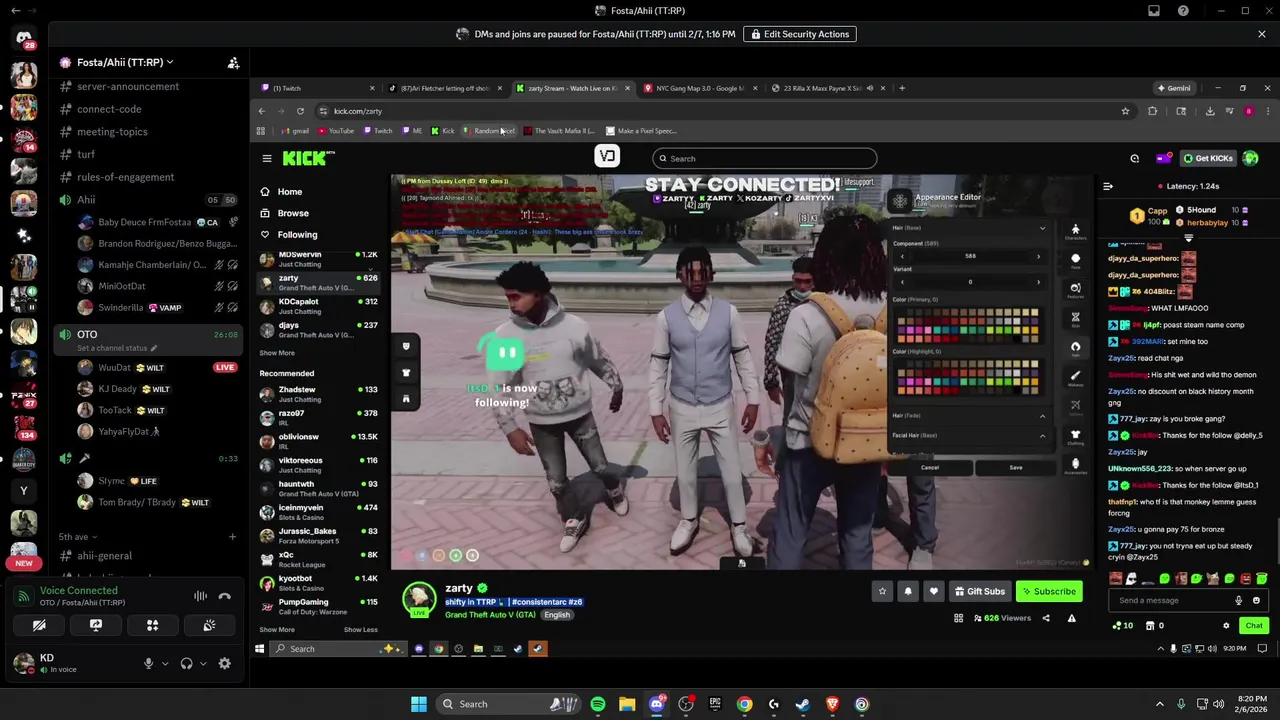
Task: Open Spotify from the Windows taskbar
Action: pos(598,704)
